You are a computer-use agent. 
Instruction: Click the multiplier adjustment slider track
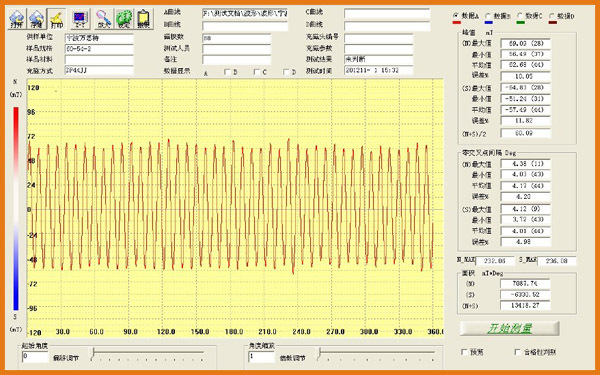click(x=377, y=355)
